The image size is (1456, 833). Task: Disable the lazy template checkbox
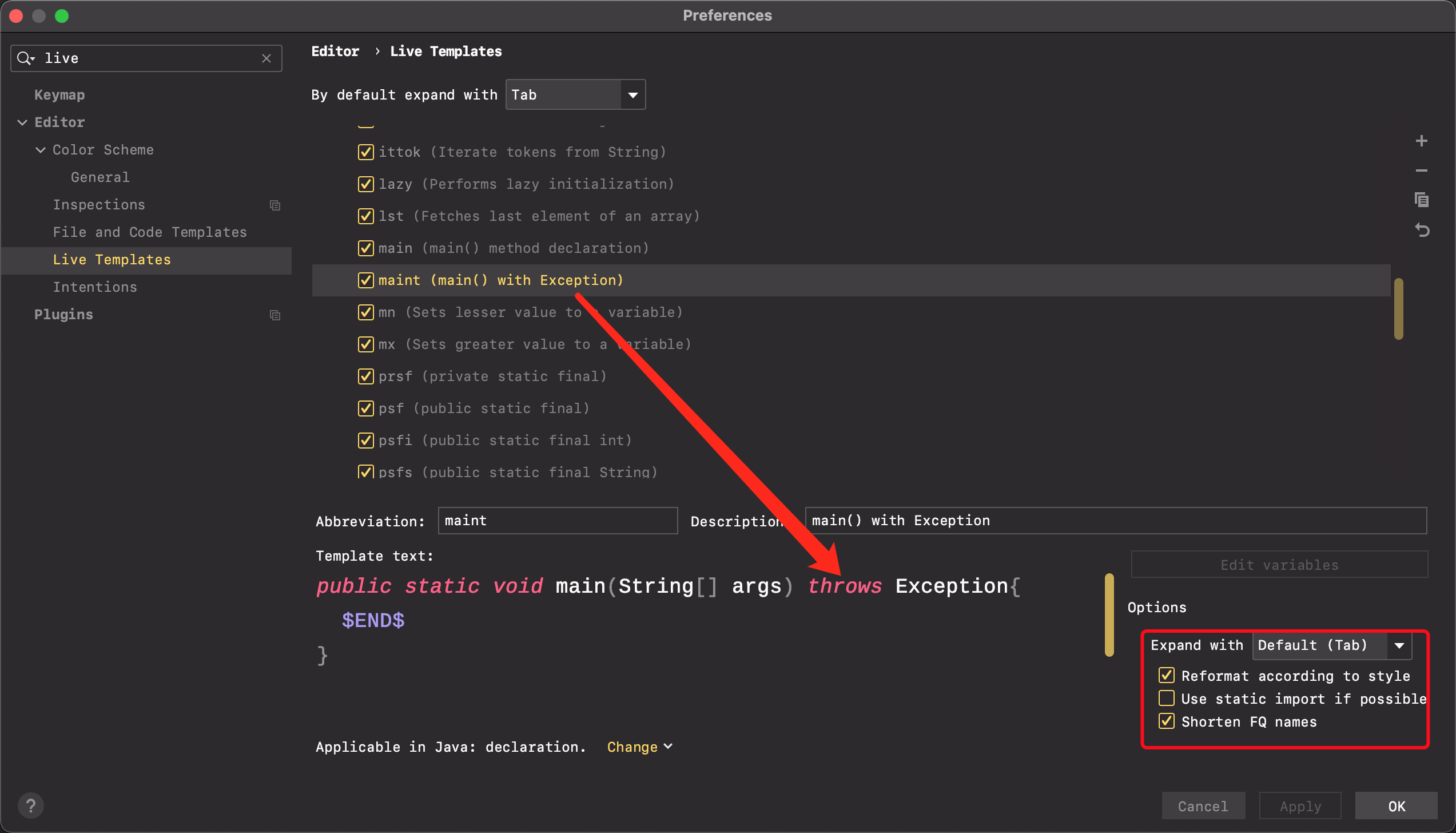(366, 184)
